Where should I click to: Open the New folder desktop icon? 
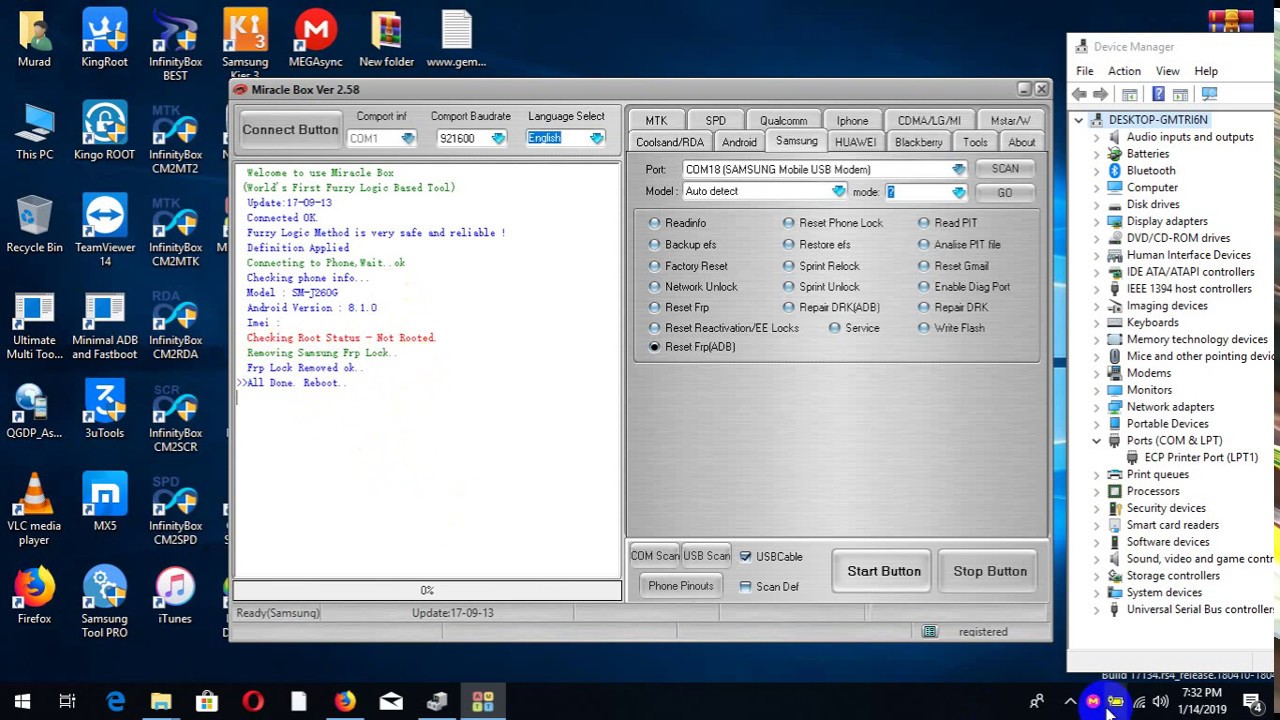pyautogui.click(x=386, y=38)
